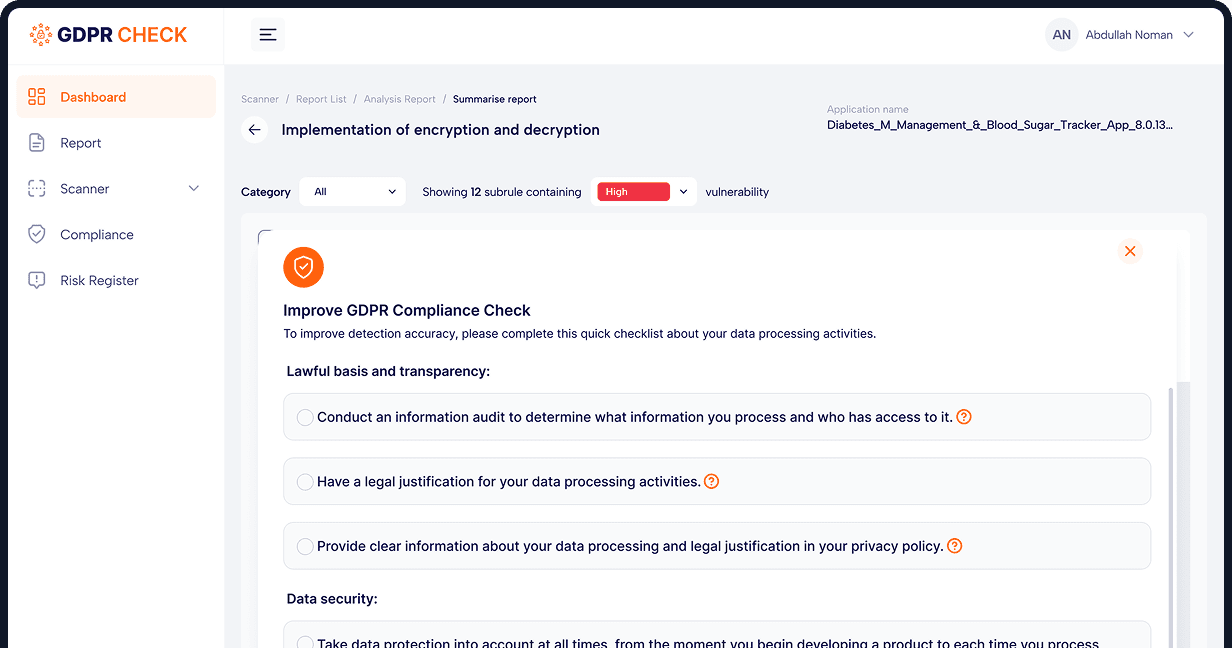Click the GDPR Check logo
Viewport: 1232px width, 648px height.
coord(108,34)
